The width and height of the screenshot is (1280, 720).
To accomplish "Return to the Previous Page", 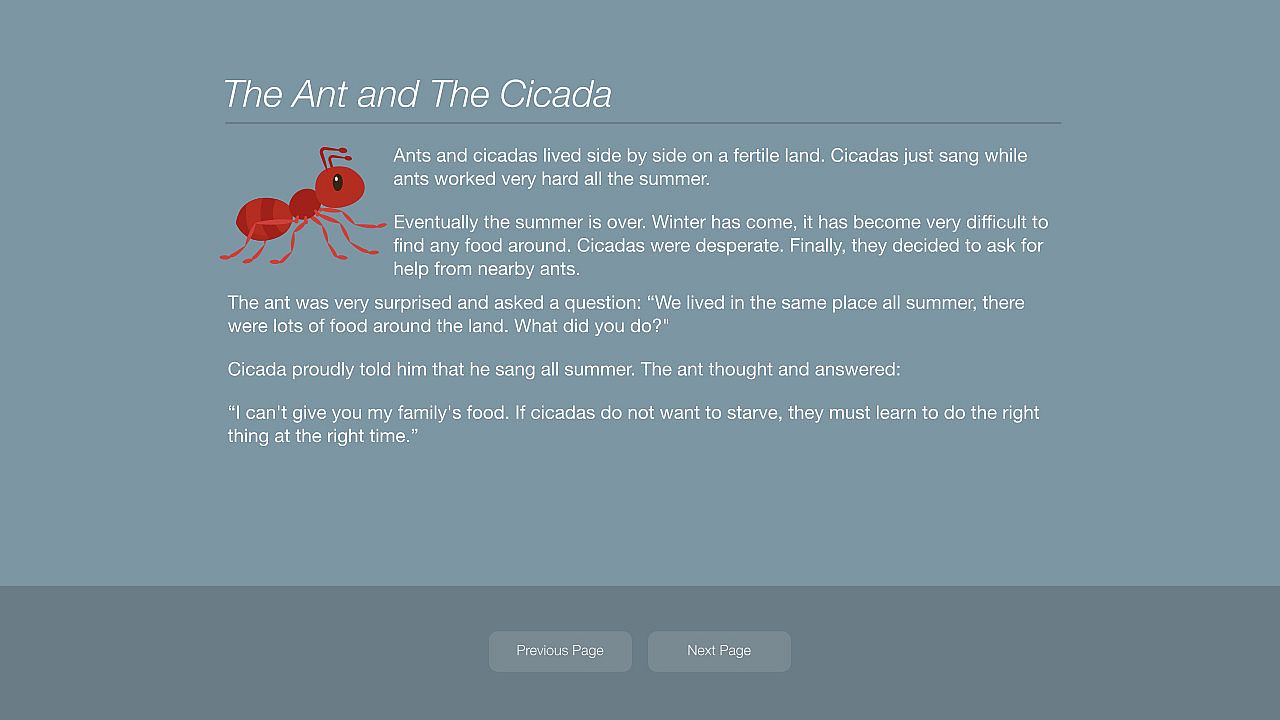I will pyautogui.click(x=560, y=651).
